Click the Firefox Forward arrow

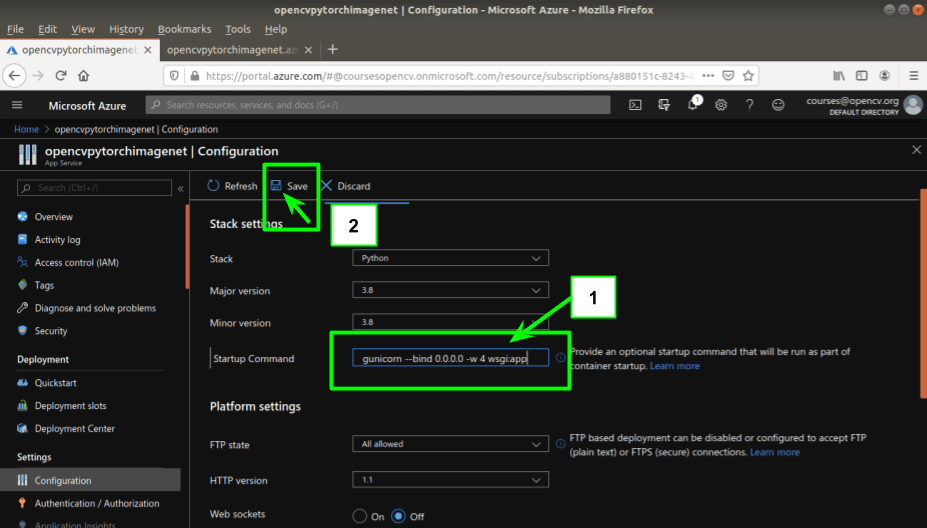pyautogui.click(x=38, y=76)
